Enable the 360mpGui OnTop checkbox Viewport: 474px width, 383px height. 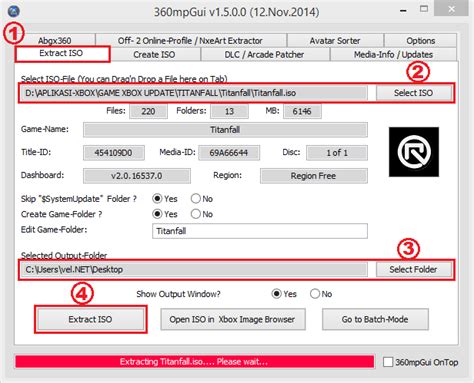pyautogui.click(x=388, y=362)
